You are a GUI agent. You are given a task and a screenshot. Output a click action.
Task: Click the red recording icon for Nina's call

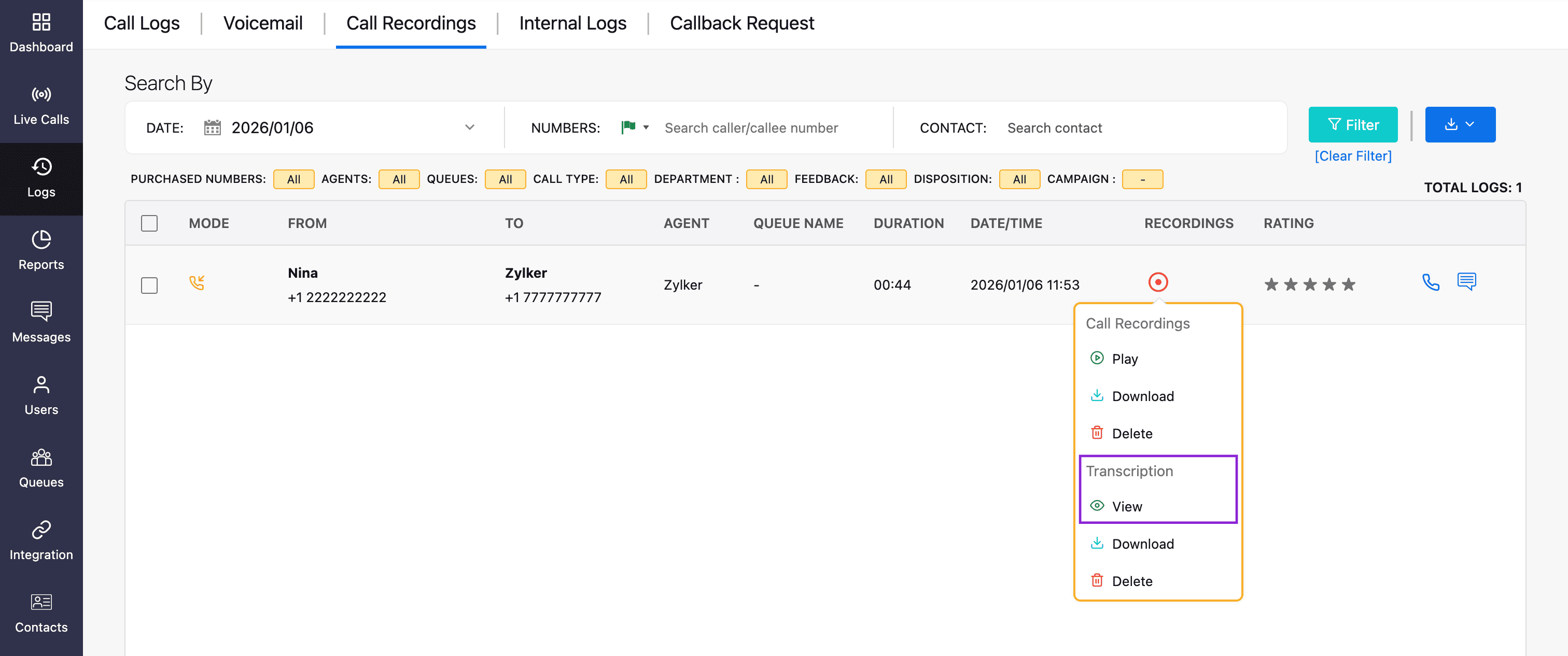point(1157,282)
